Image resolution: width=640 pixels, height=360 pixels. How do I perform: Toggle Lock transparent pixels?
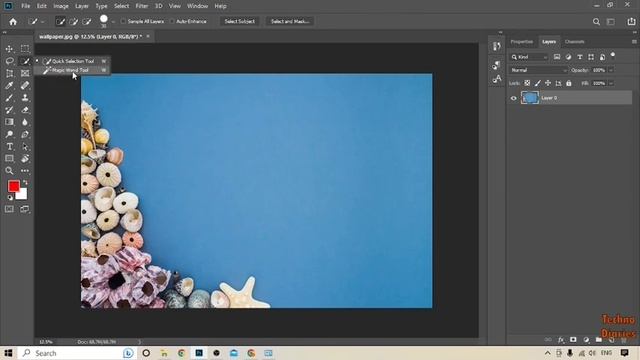pyautogui.click(x=527, y=83)
